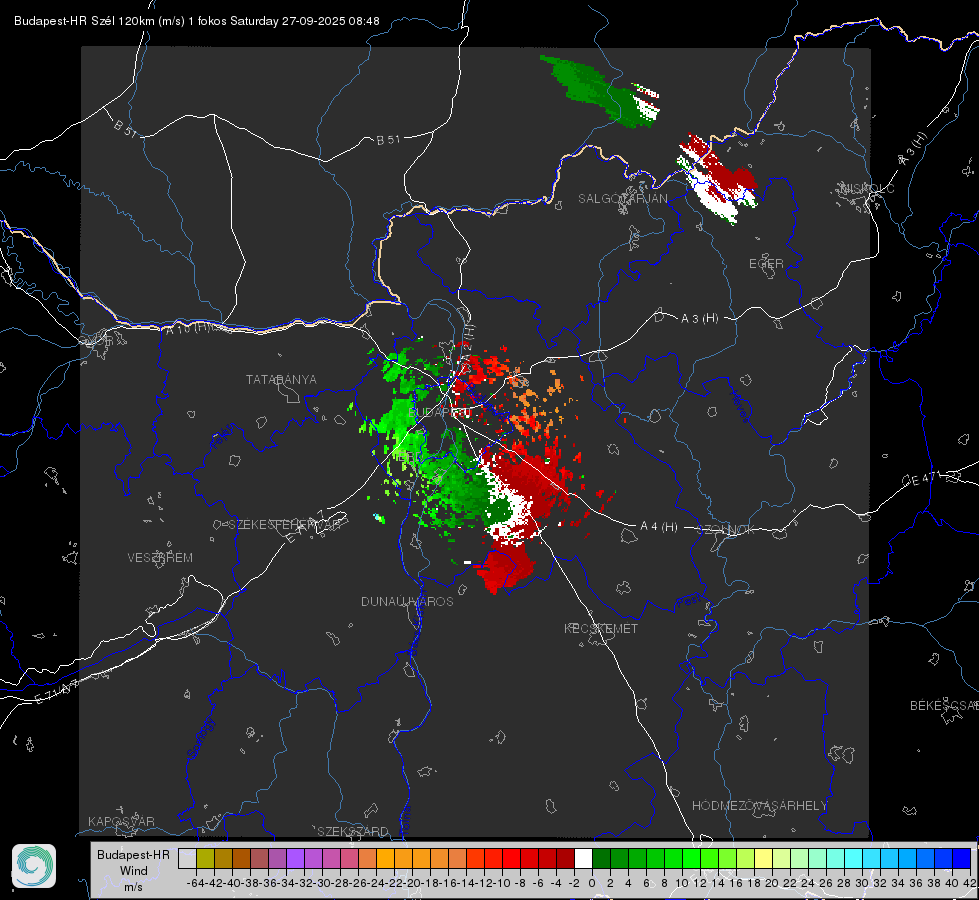979x900 pixels.
Task: Click the VESZPRÉM city label
Action: pyautogui.click(x=160, y=557)
